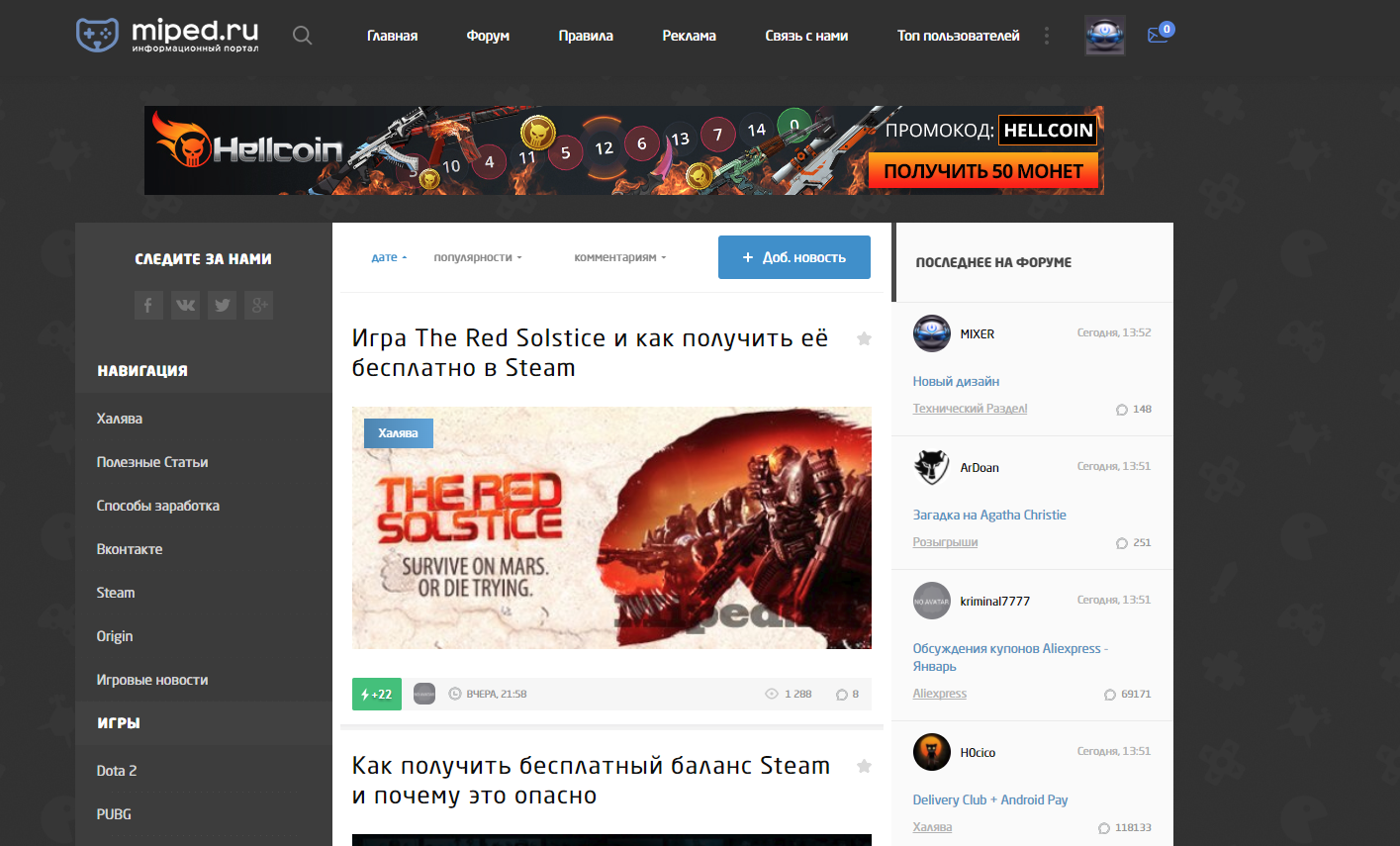Image resolution: width=1400 pixels, height=846 pixels.
Task: Open the site search magnifier
Action: [303, 36]
